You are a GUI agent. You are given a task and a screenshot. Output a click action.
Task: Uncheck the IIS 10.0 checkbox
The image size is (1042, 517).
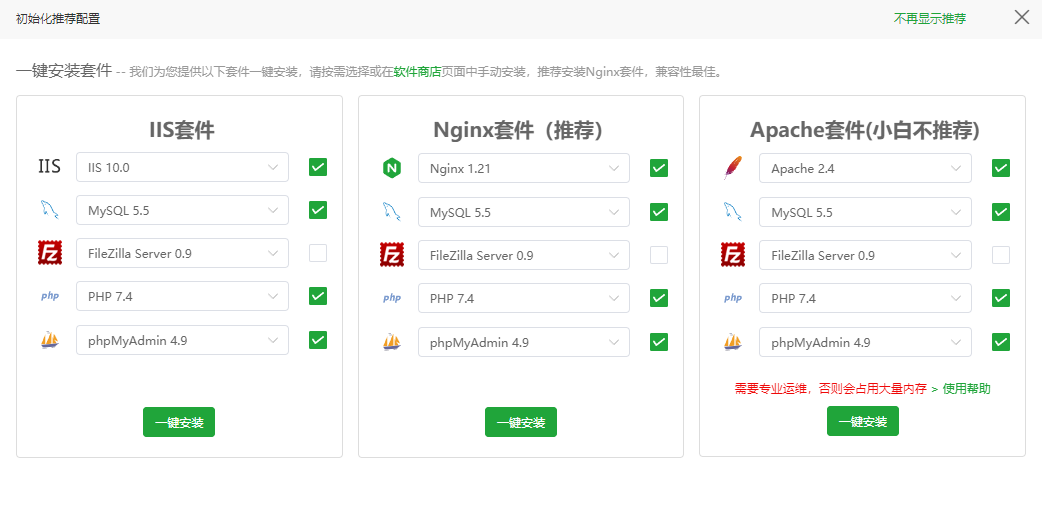pyautogui.click(x=318, y=167)
